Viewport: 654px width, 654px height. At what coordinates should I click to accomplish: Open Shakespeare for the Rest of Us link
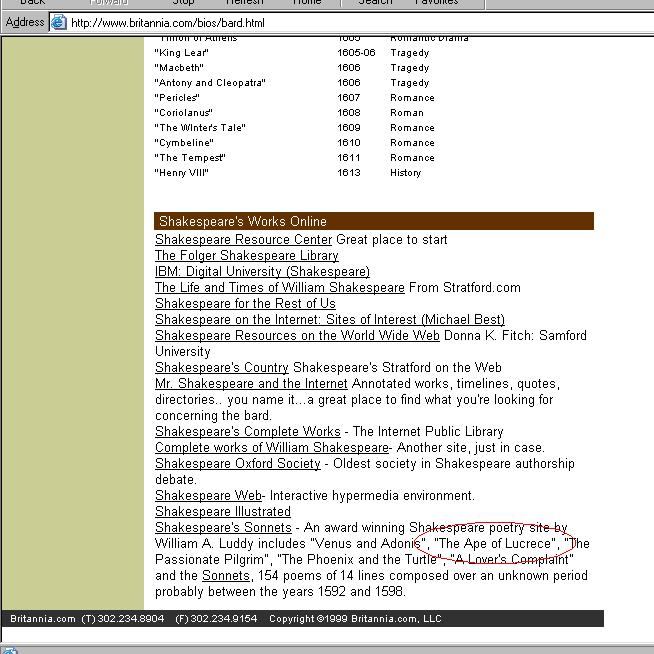(x=245, y=303)
